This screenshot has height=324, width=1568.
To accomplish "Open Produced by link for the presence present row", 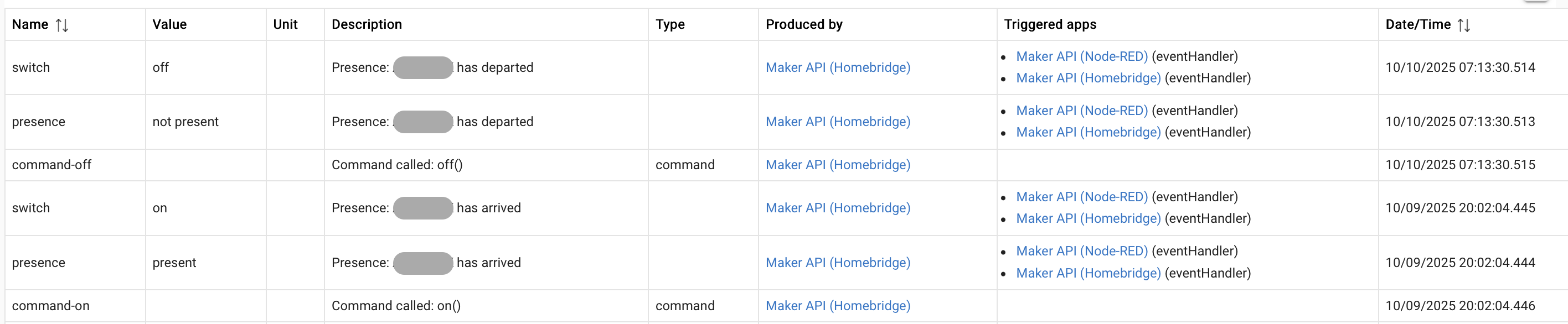I will pyautogui.click(x=838, y=263).
